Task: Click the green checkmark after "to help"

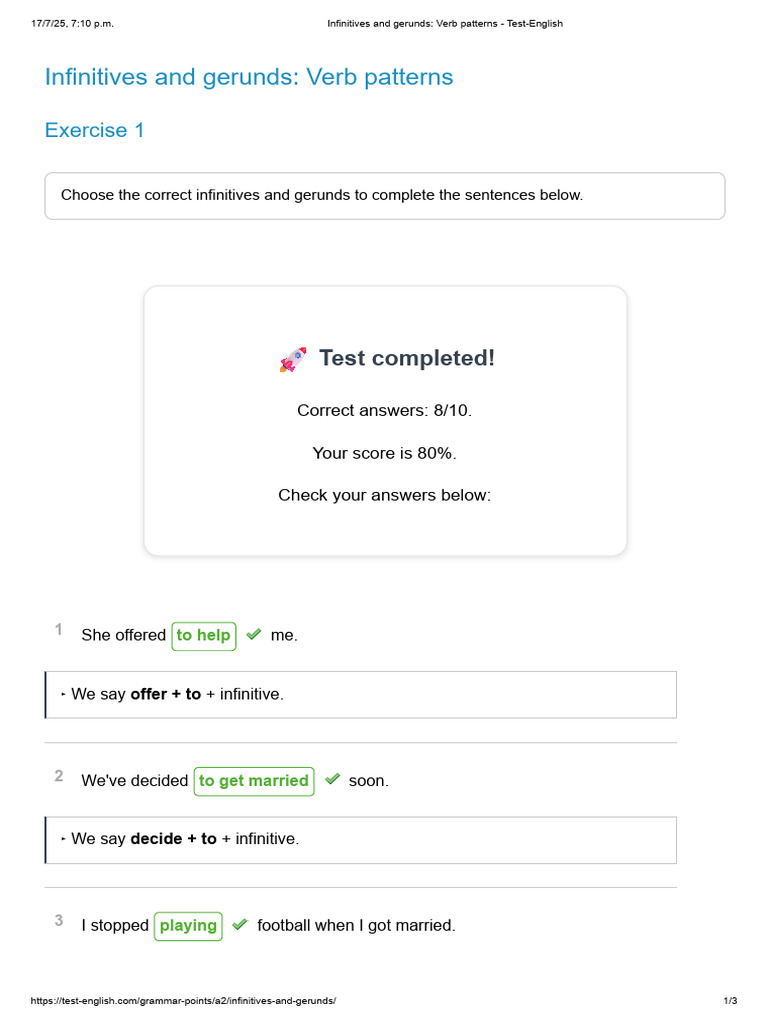Action: pos(254,635)
